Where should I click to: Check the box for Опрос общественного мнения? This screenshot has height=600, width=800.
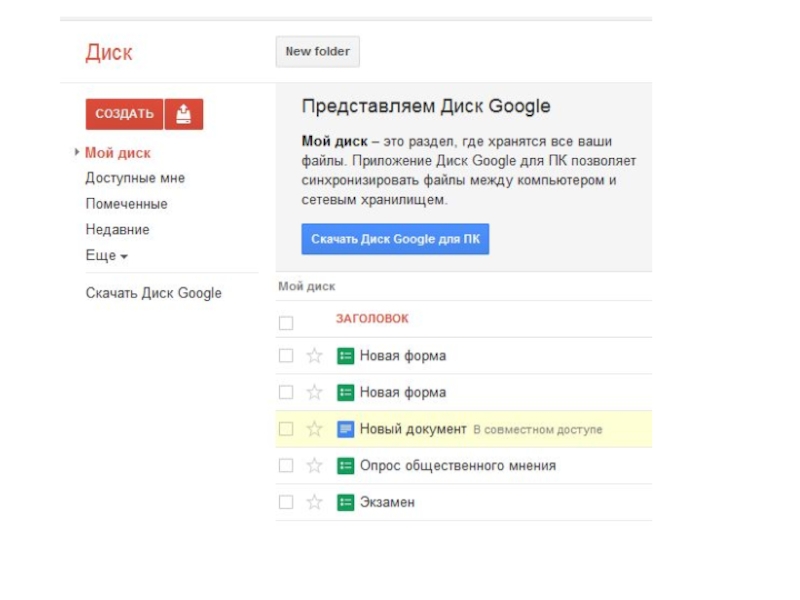tap(286, 466)
